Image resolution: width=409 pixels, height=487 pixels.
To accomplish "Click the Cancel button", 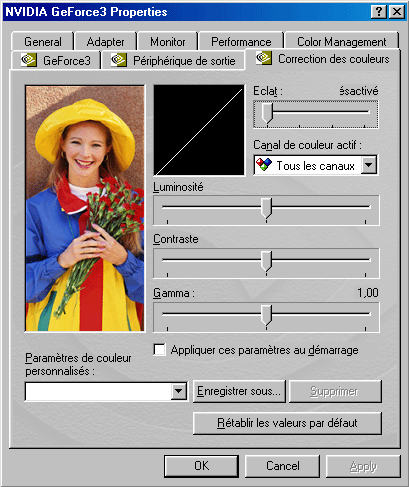I will [282, 466].
